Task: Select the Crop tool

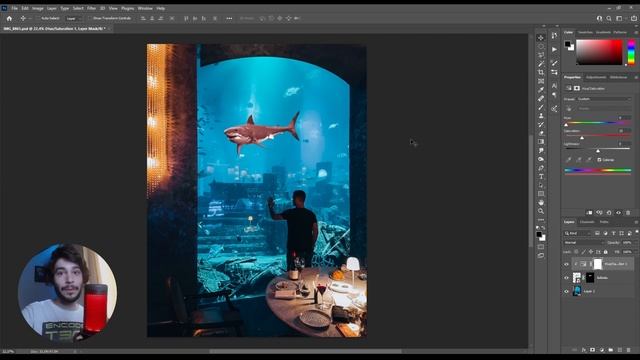Action: [541, 72]
